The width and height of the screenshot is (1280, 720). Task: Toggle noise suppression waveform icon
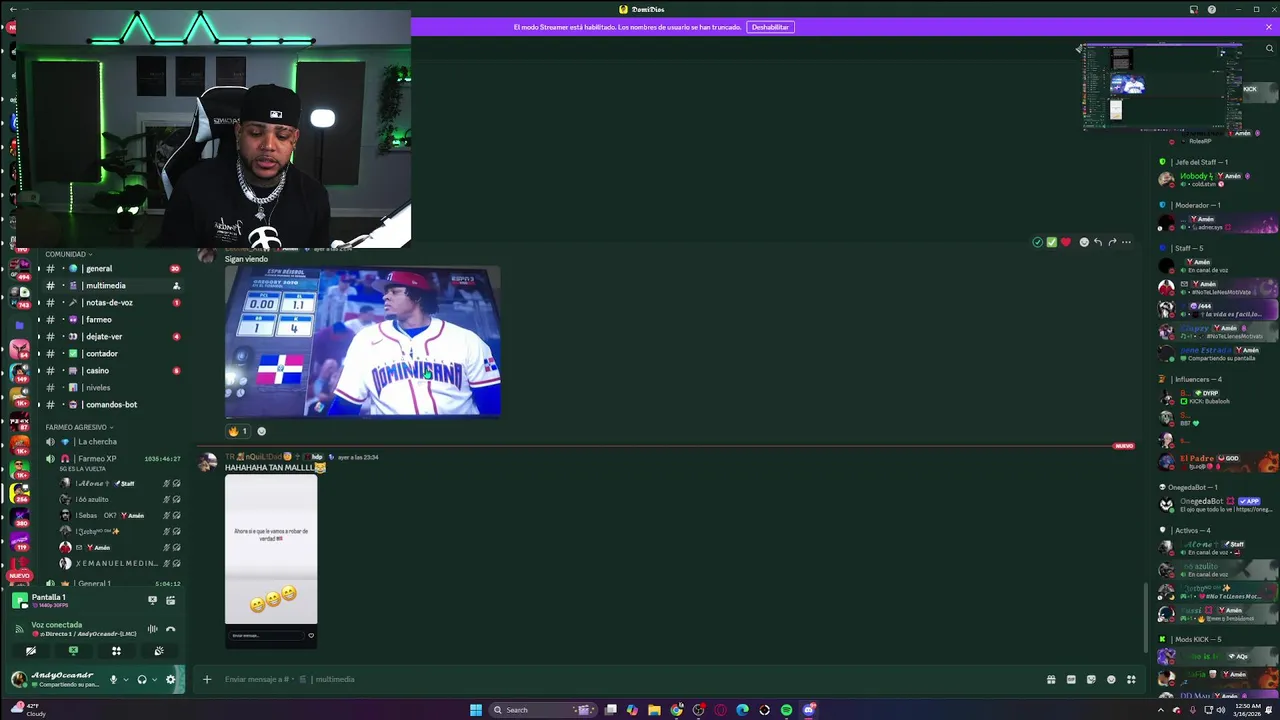pos(152,629)
